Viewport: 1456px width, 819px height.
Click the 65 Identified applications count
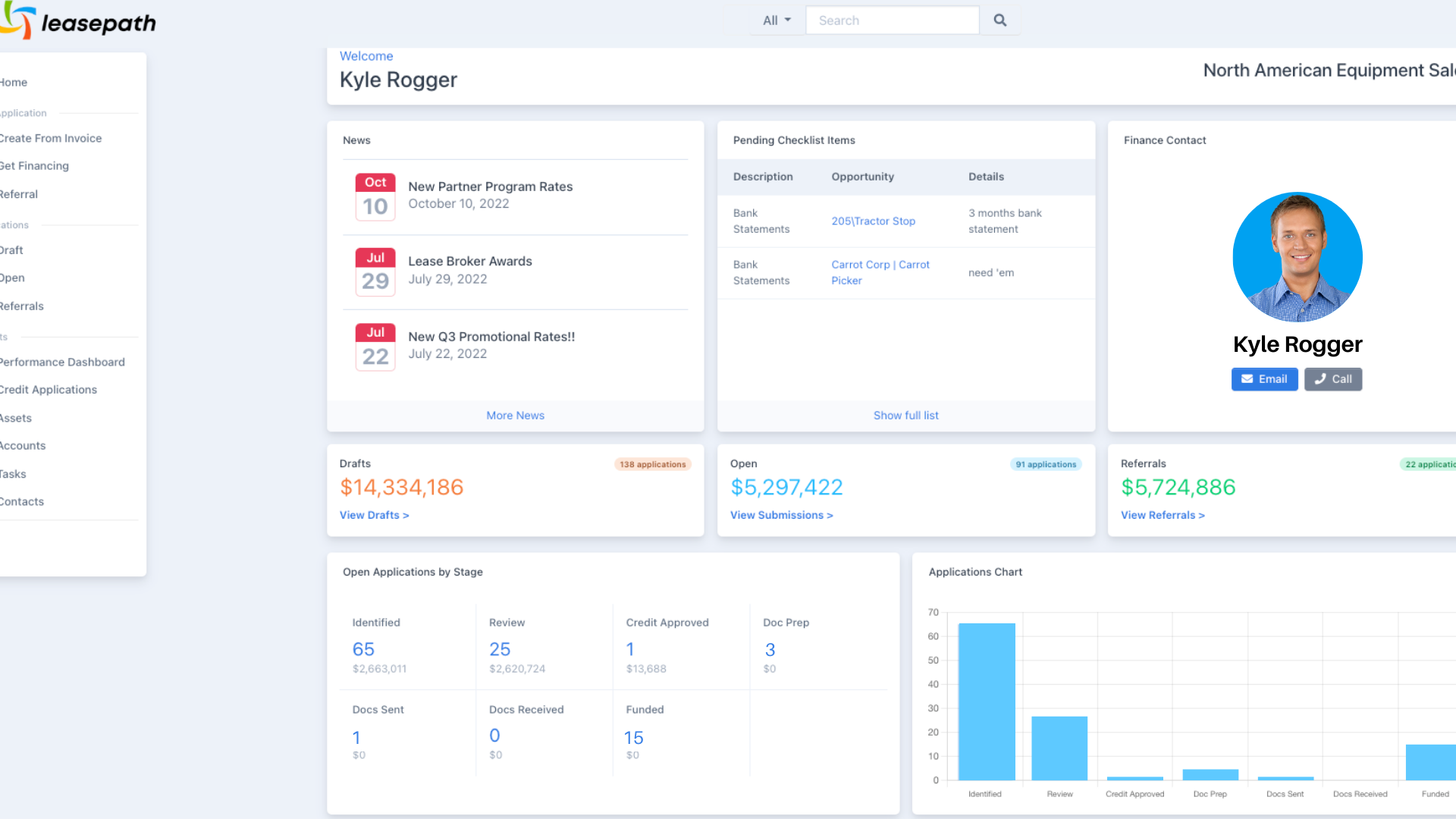coord(363,650)
